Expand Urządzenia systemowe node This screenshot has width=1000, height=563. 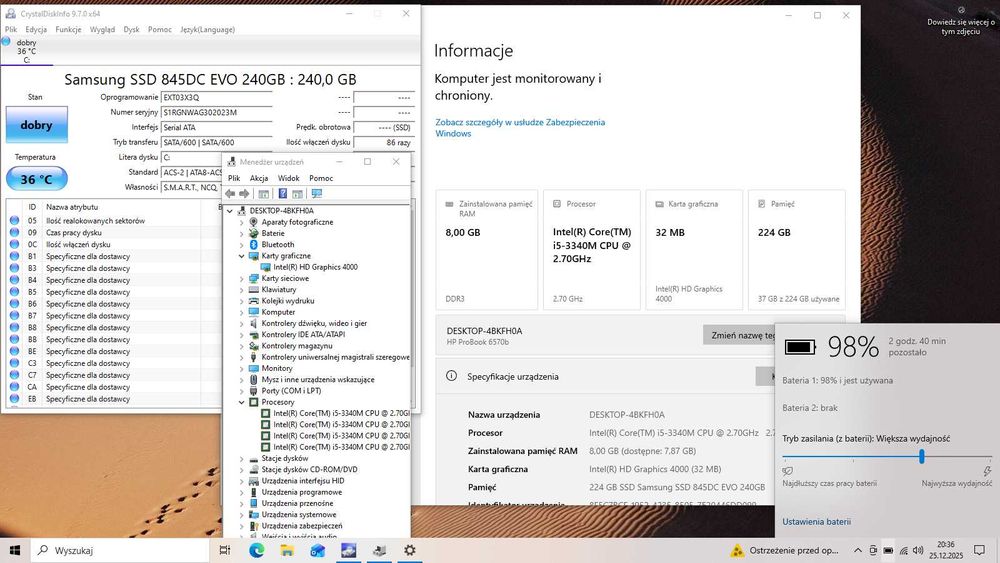coord(242,515)
